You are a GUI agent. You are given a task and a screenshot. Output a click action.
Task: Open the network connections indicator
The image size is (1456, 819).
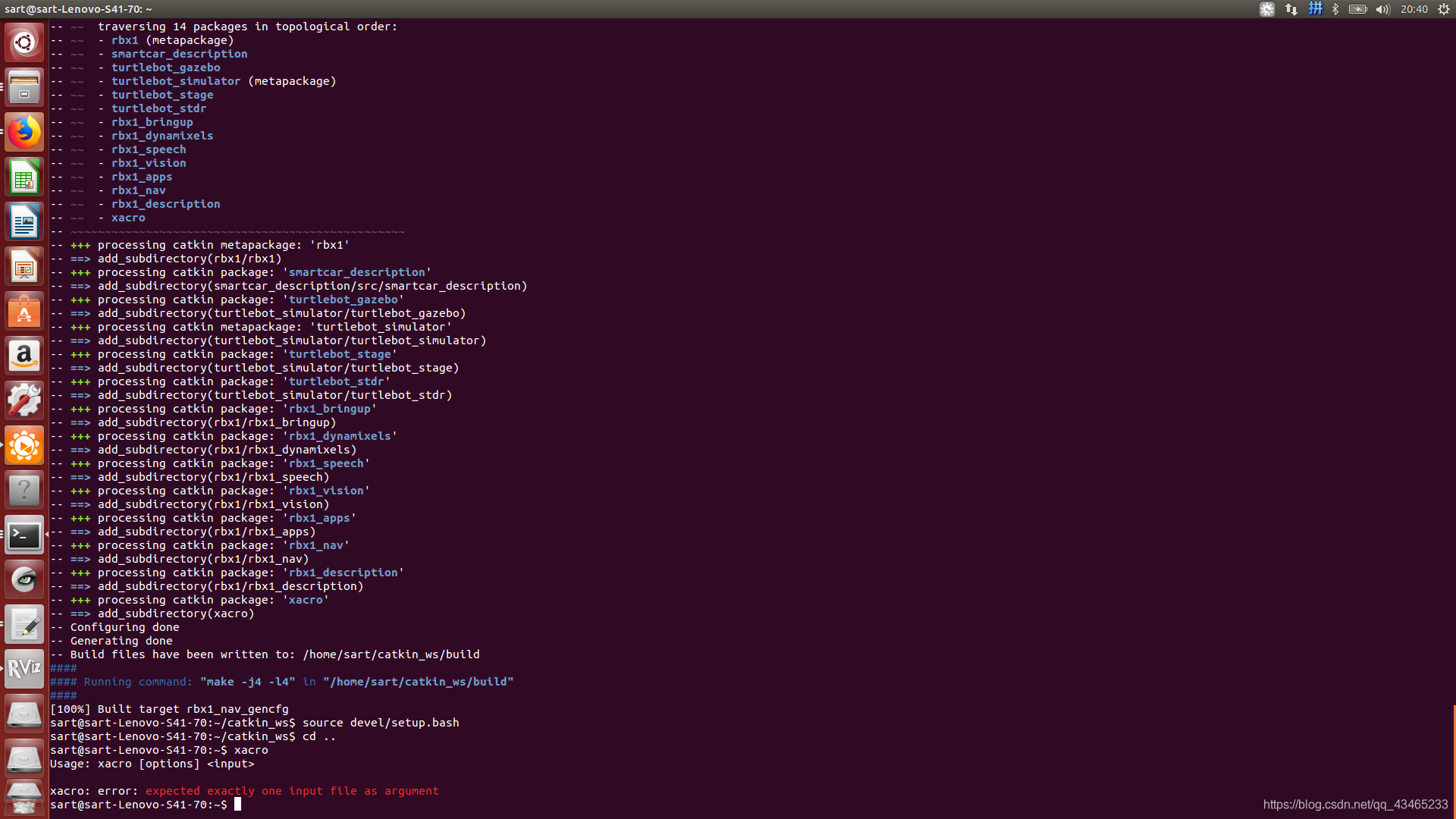pyautogui.click(x=1291, y=9)
